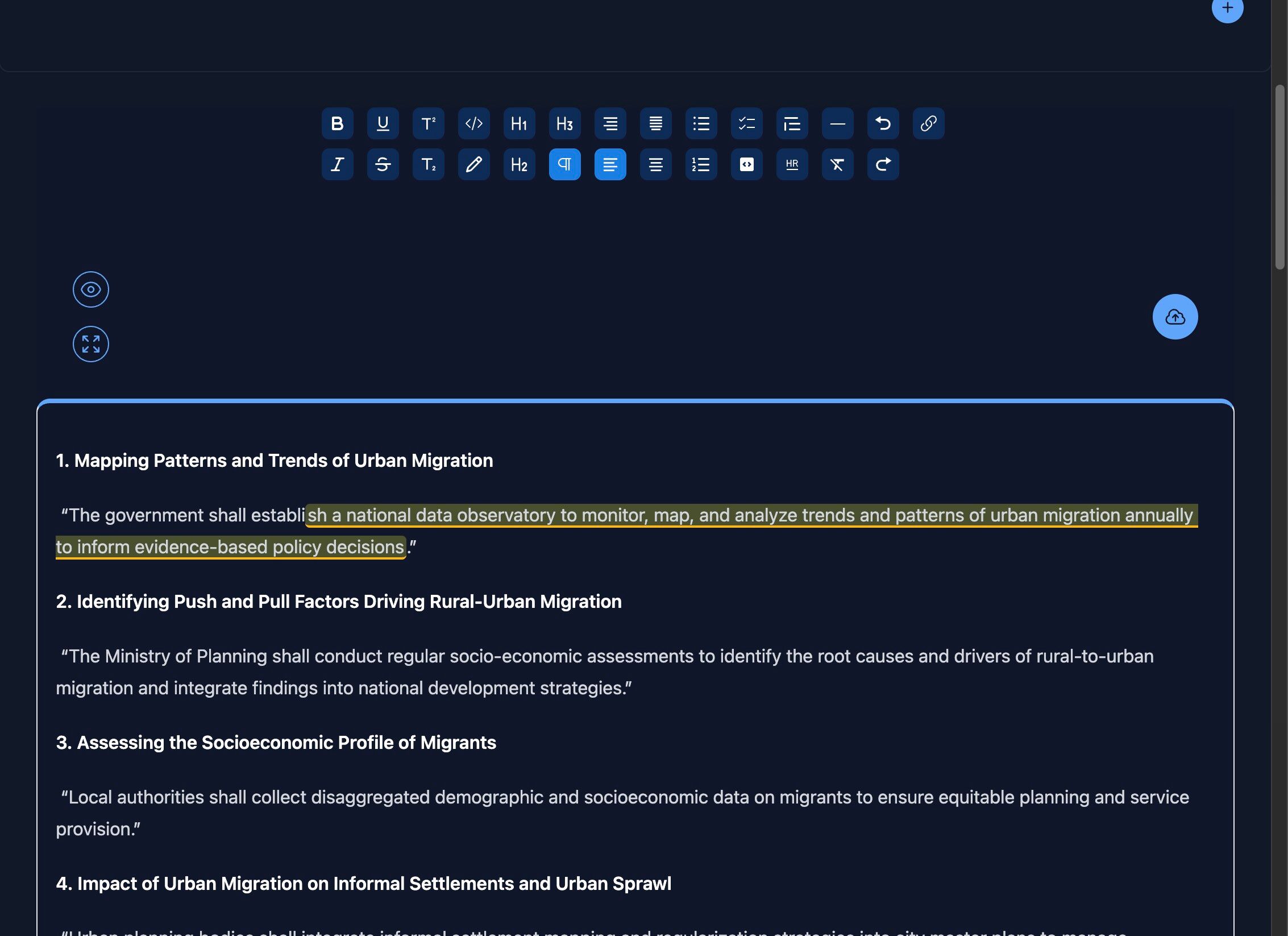Apply Heading 3 style
1288x936 pixels.
[x=564, y=123]
